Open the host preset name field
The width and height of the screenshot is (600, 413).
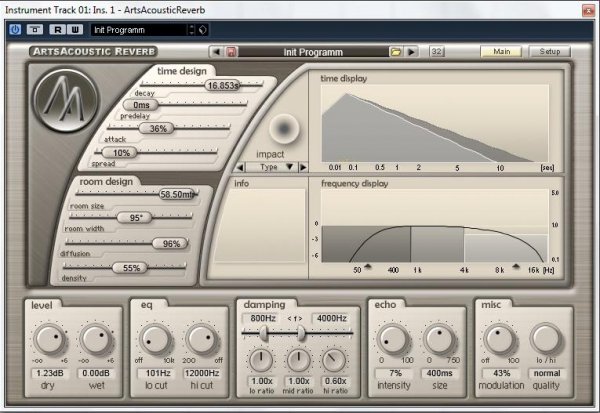[x=139, y=30]
